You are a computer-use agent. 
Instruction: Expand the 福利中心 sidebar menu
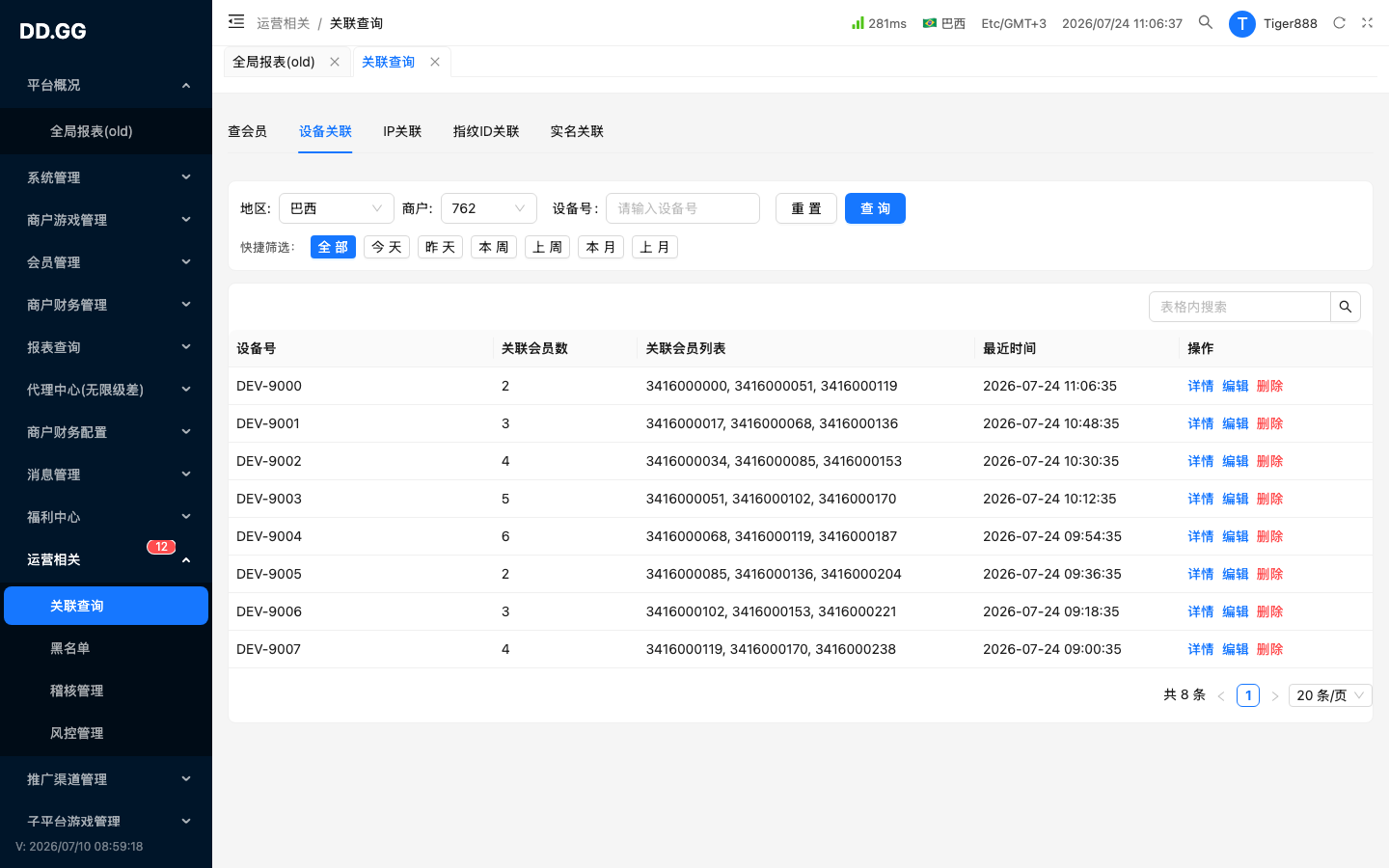point(106,517)
